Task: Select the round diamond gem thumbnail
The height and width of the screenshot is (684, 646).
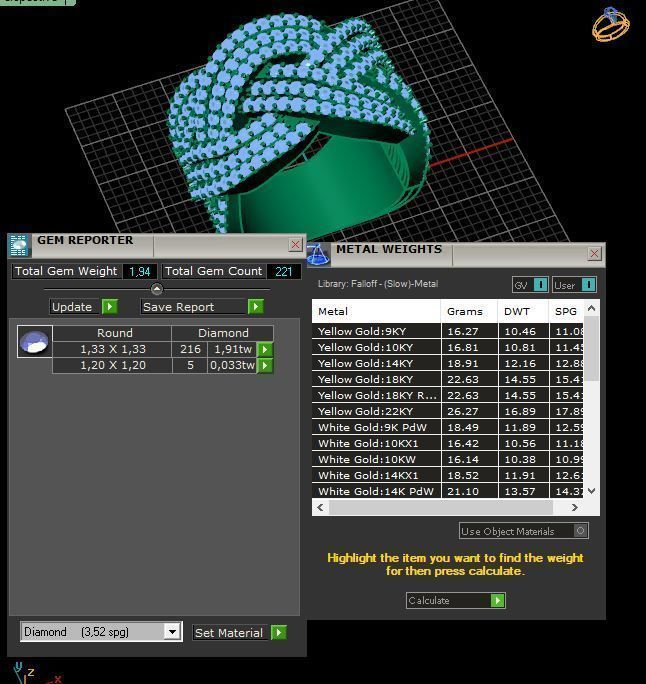Action: 34,342
